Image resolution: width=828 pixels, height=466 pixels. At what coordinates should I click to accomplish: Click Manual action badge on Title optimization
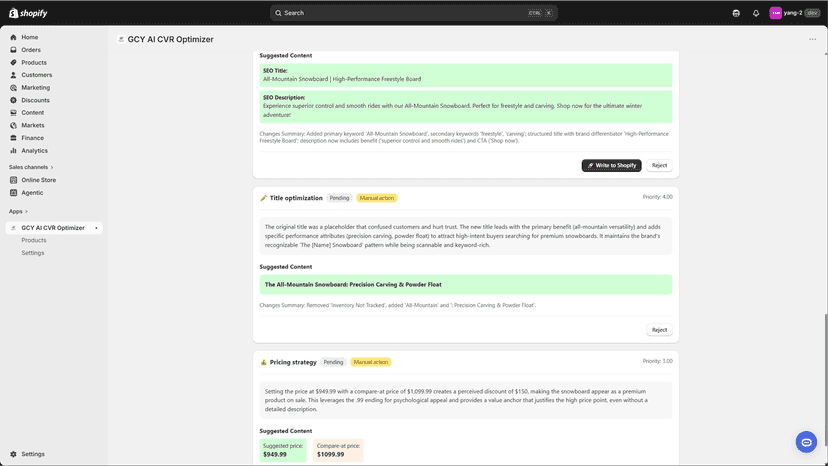click(377, 198)
